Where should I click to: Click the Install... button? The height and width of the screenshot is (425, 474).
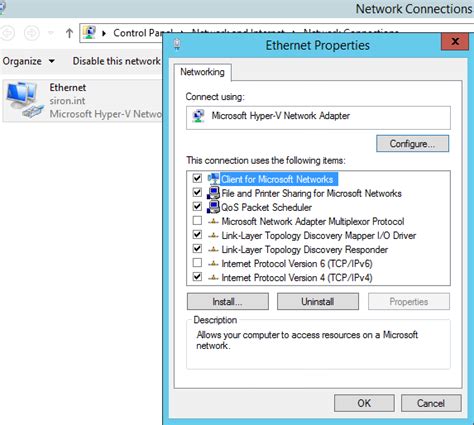(228, 302)
